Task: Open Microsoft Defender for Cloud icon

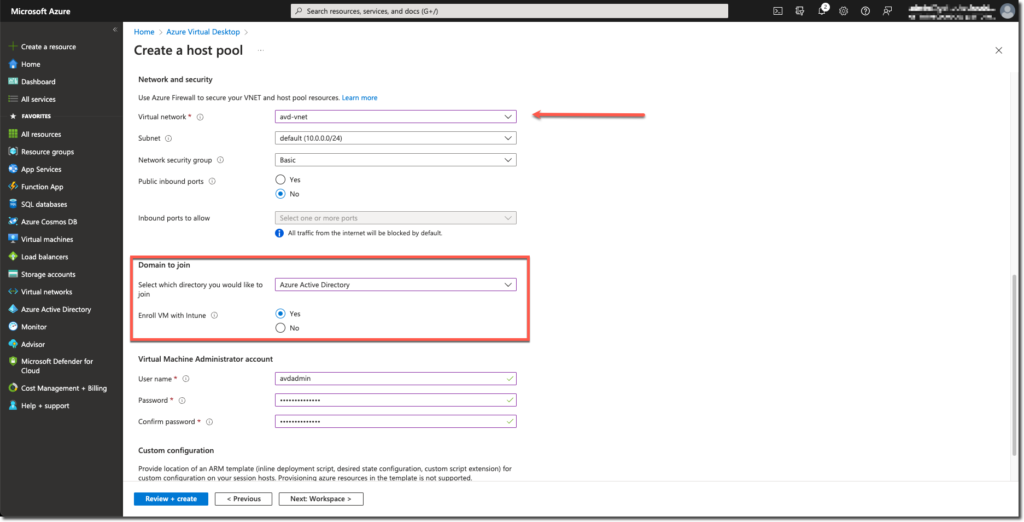Action: (x=12, y=361)
